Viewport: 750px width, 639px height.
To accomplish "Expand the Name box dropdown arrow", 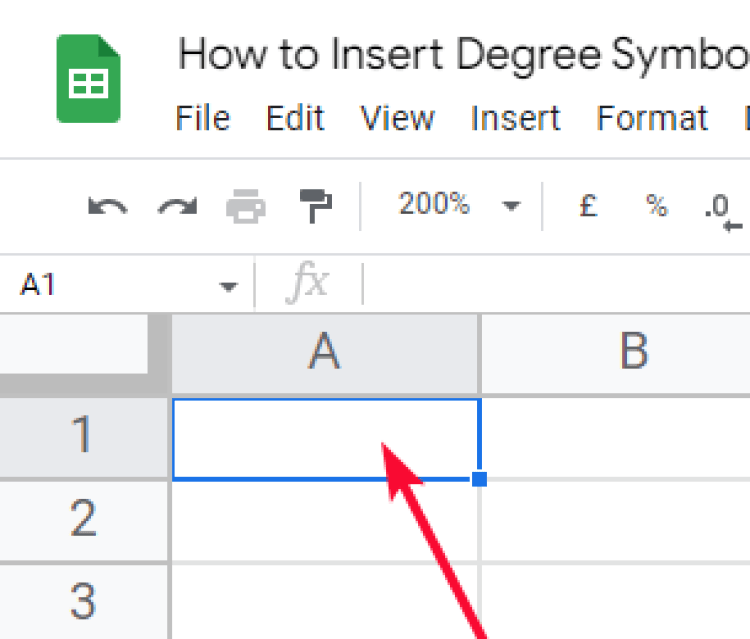I will tap(229, 287).
